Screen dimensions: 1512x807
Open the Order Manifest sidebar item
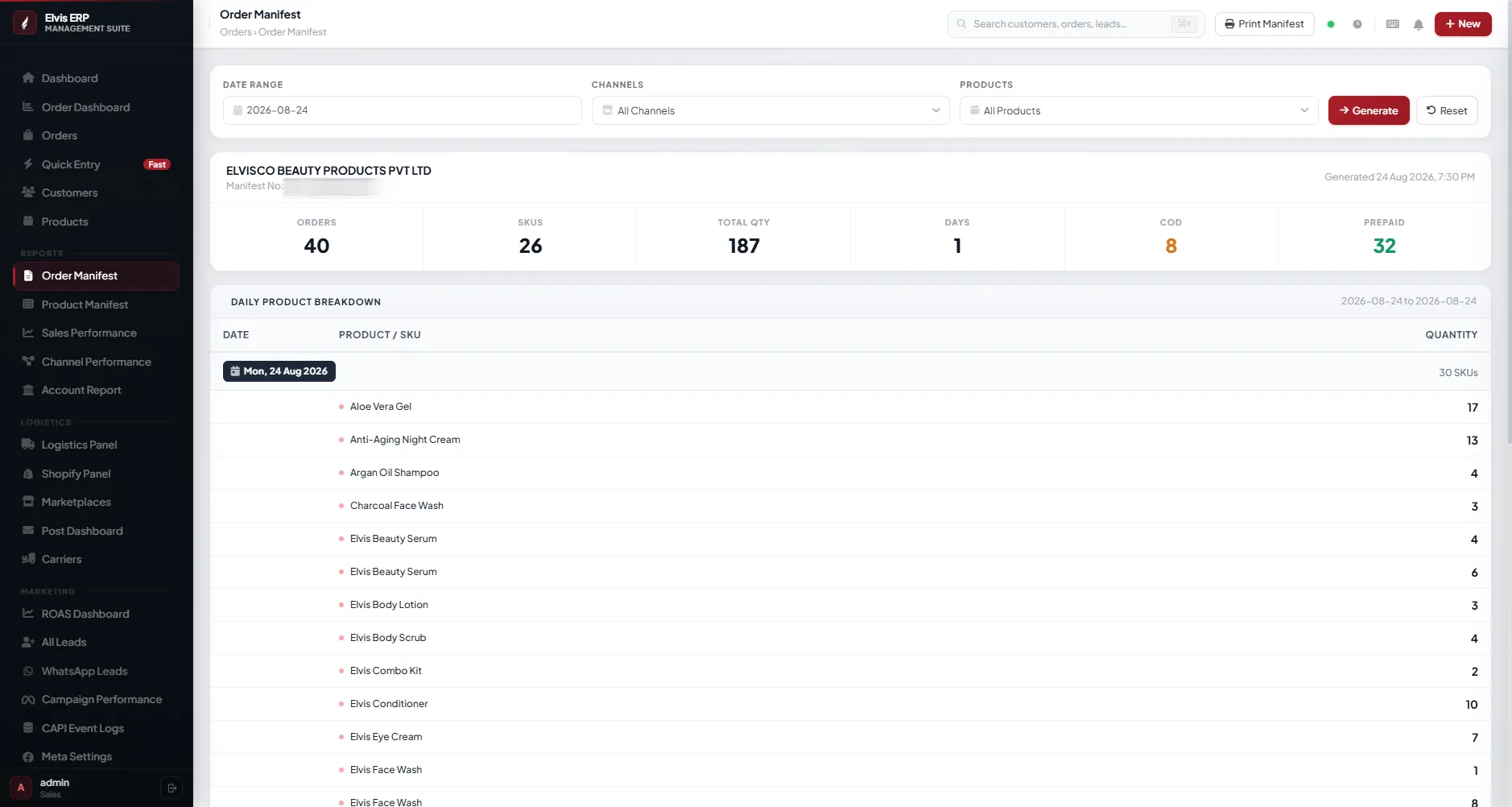tap(96, 275)
